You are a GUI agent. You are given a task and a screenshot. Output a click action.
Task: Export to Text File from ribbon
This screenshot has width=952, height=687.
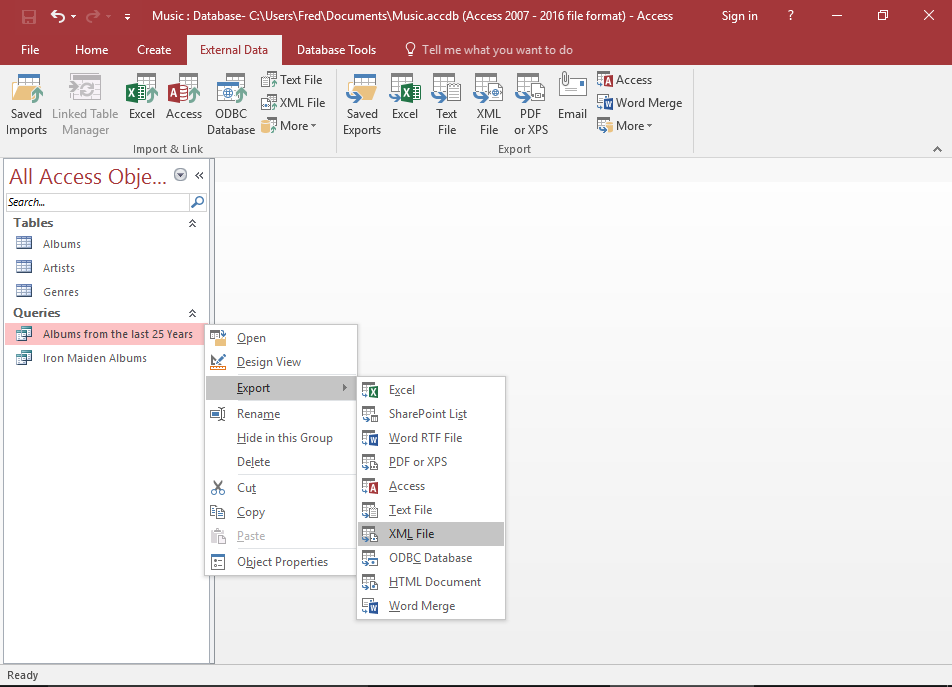pyautogui.click(x=446, y=104)
